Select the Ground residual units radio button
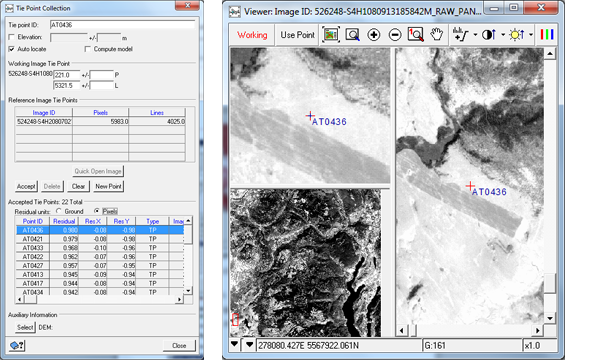 (59, 211)
